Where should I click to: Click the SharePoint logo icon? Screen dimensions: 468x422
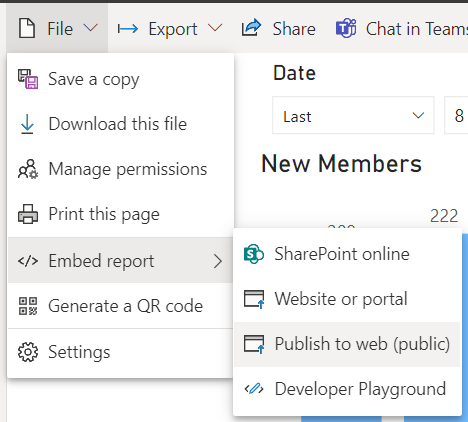tap(254, 254)
